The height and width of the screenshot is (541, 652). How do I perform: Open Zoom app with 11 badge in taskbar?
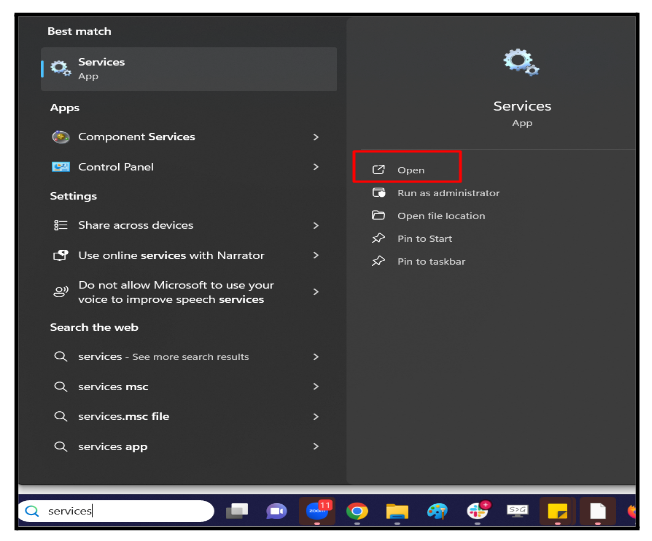click(x=318, y=511)
